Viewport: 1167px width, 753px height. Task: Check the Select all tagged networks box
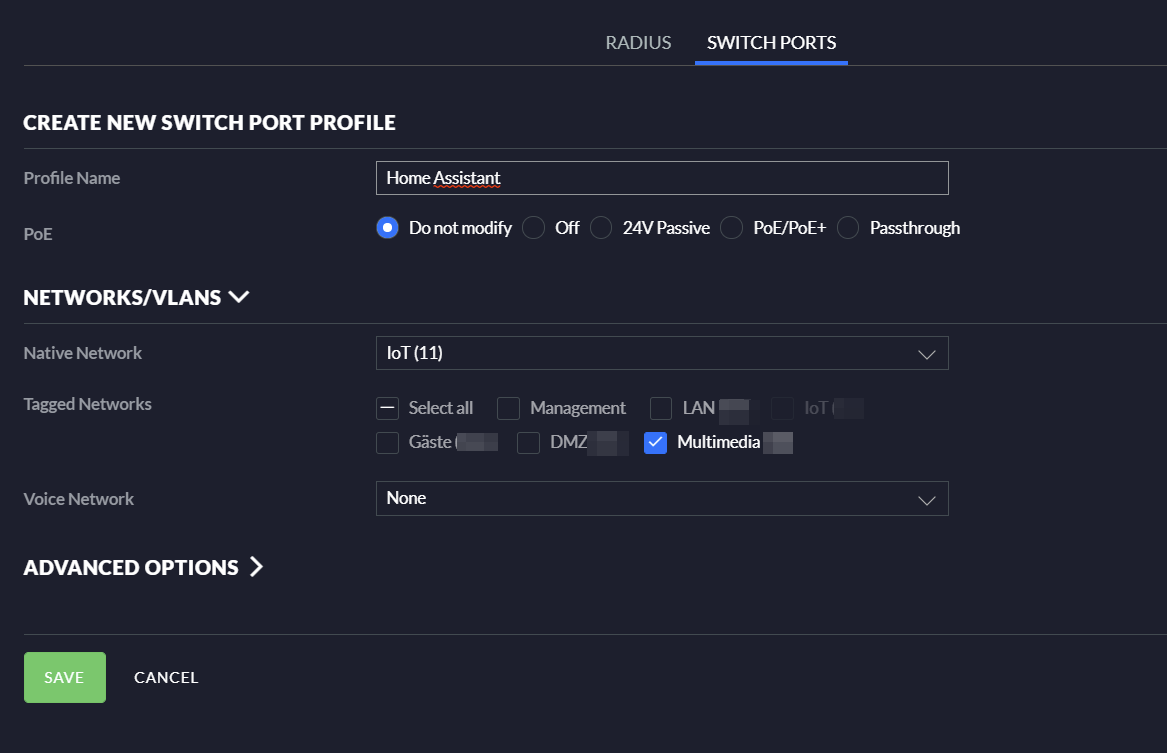tap(387, 408)
